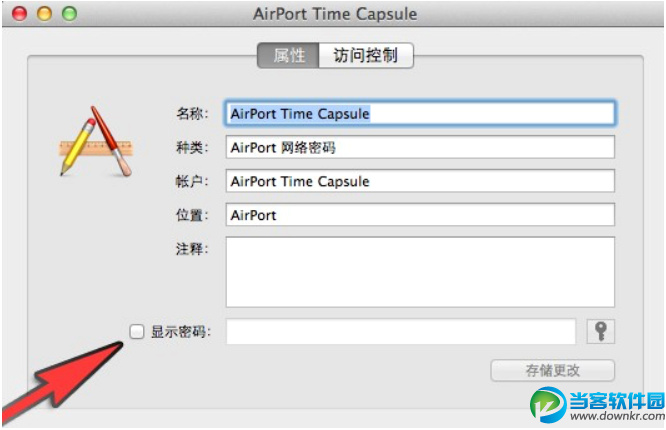This screenshot has height=430, width=666.
Task: Click into the 种类 field
Action: pos(420,148)
